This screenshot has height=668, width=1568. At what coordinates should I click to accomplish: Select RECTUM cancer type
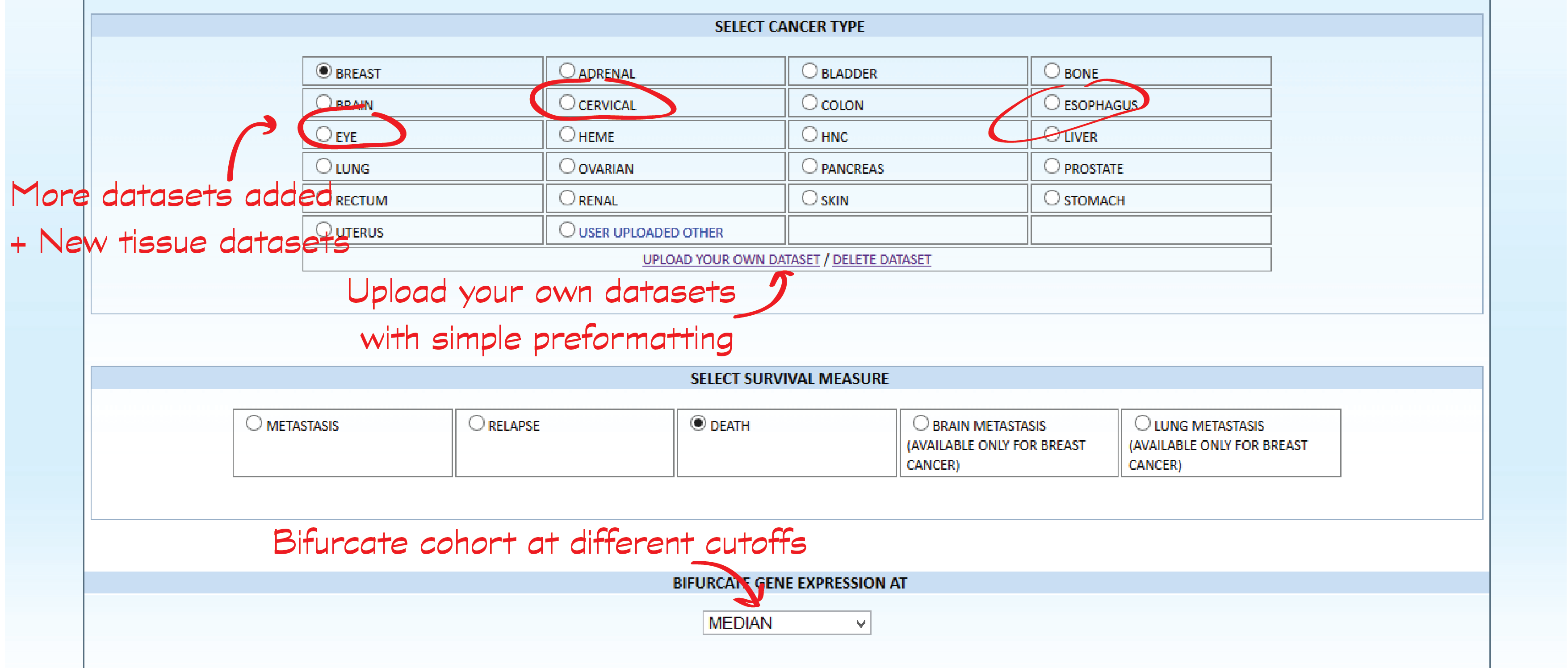[x=324, y=197]
